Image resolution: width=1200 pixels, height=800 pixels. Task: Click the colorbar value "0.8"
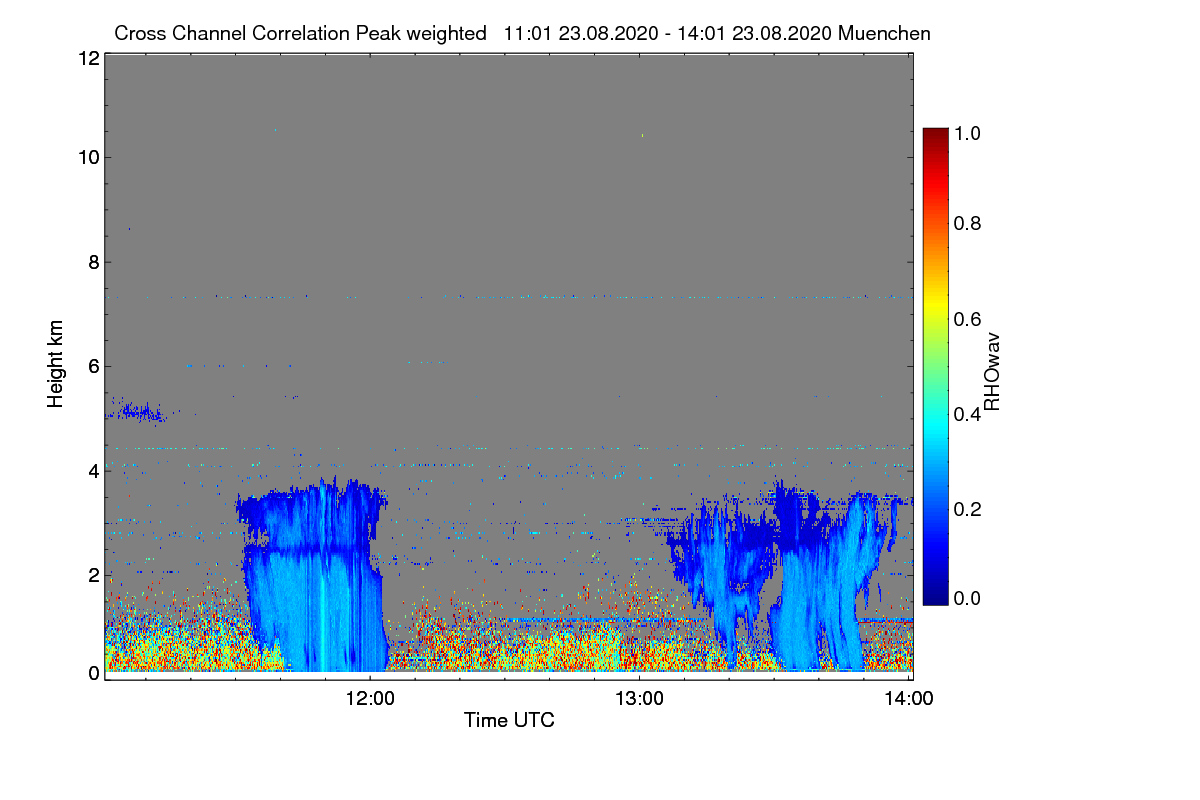[x=968, y=223]
